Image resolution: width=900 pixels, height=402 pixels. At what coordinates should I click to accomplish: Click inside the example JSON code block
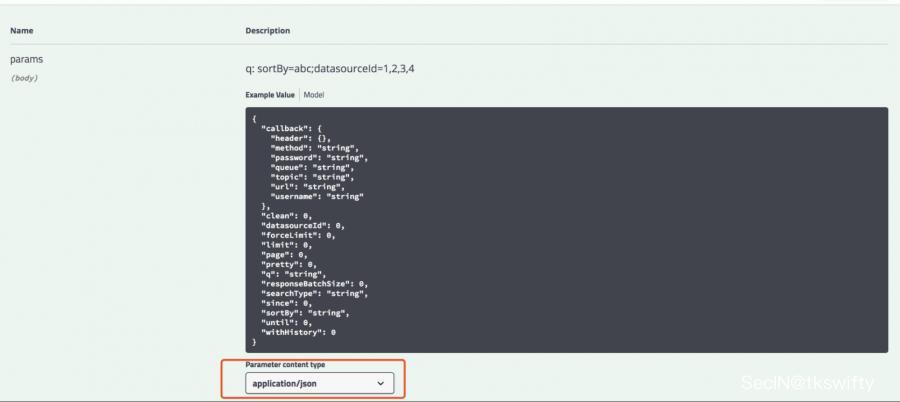click(x=567, y=230)
